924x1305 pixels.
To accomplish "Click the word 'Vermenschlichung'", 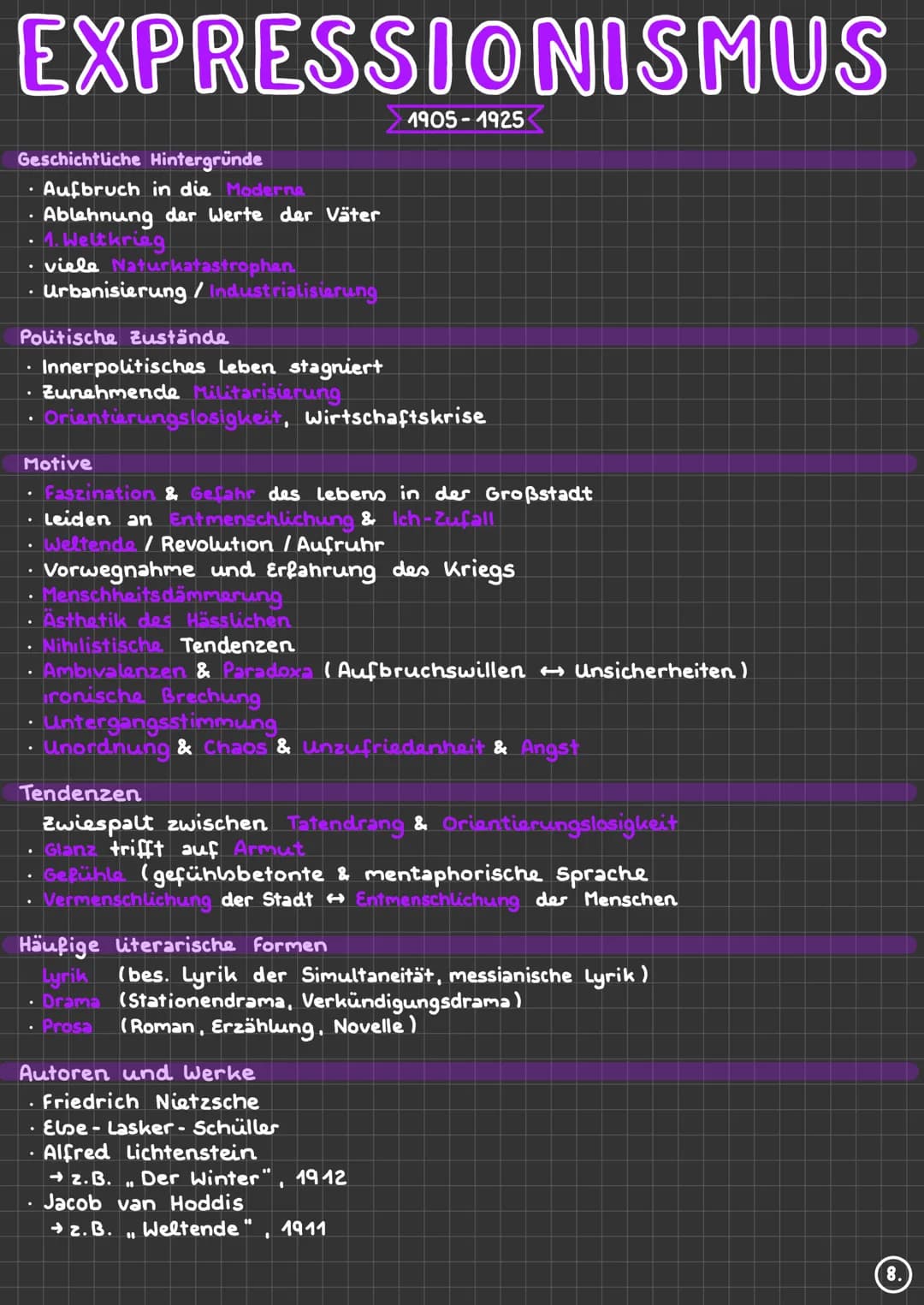I will 127,900.
